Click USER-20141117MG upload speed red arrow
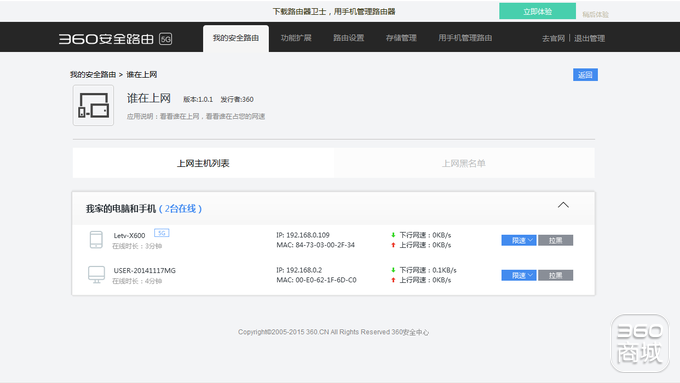 pyautogui.click(x=393, y=280)
